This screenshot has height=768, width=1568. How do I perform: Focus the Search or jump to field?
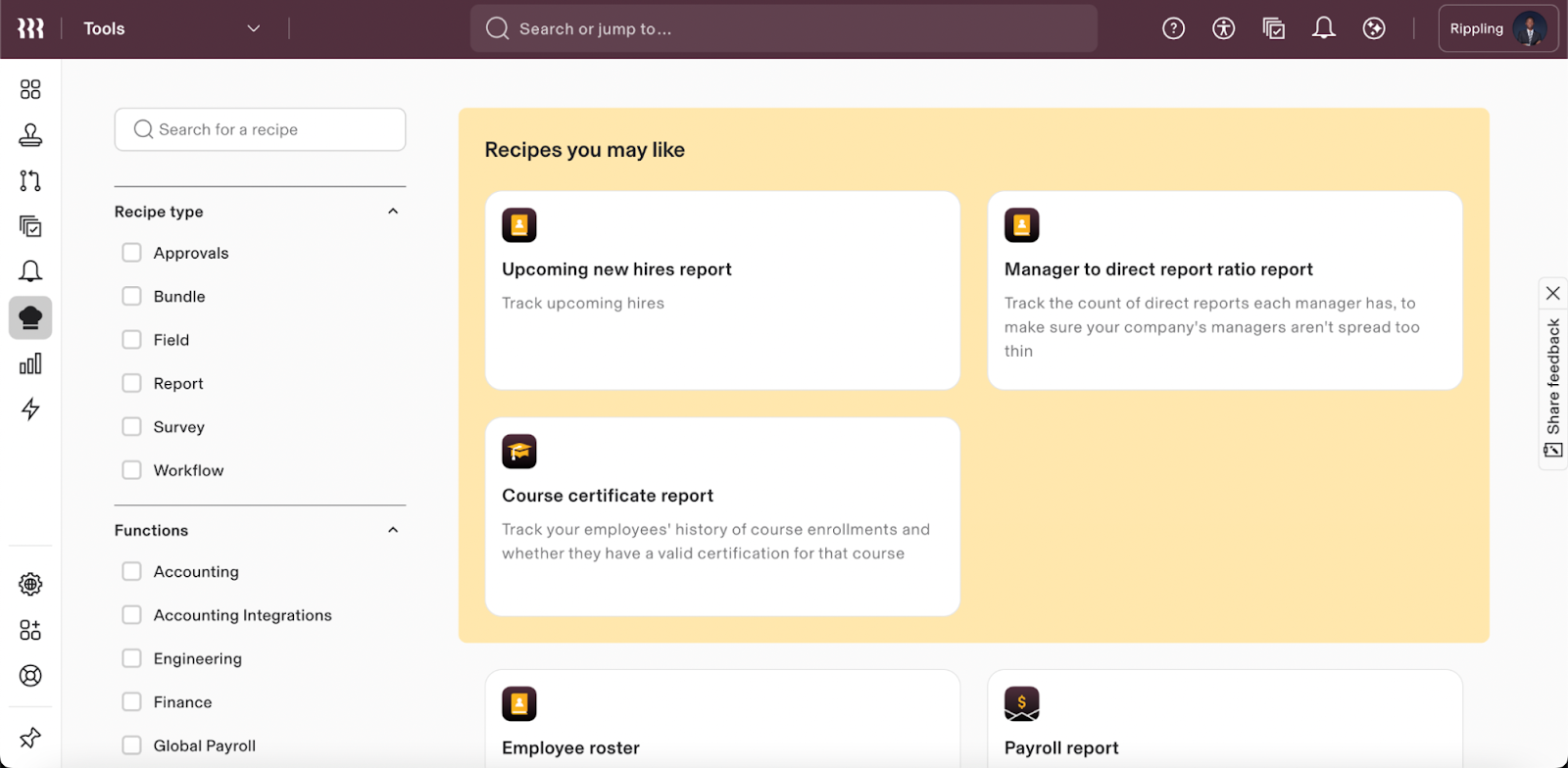click(x=784, y=28)
